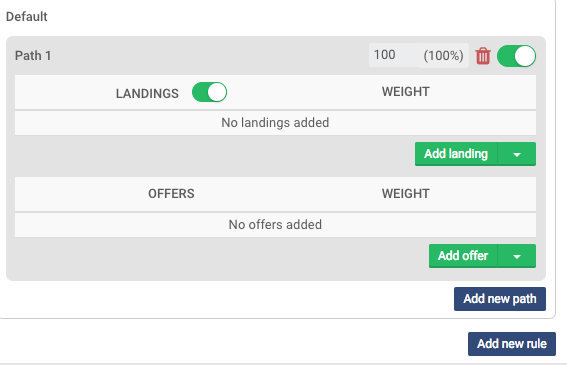Click the WEIGHT header in the landings table
Screen dimensions: 567x365
406,92
